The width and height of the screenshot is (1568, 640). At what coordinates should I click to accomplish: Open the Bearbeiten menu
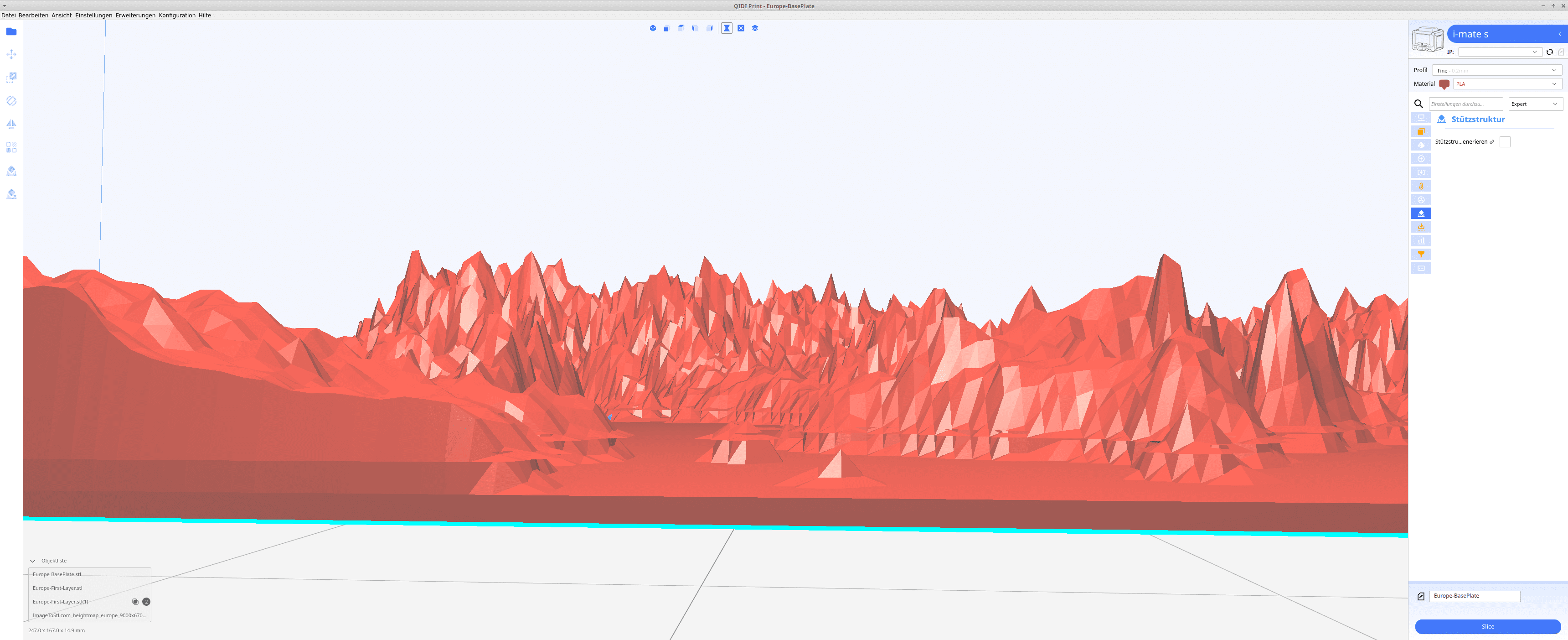(33, 15)
